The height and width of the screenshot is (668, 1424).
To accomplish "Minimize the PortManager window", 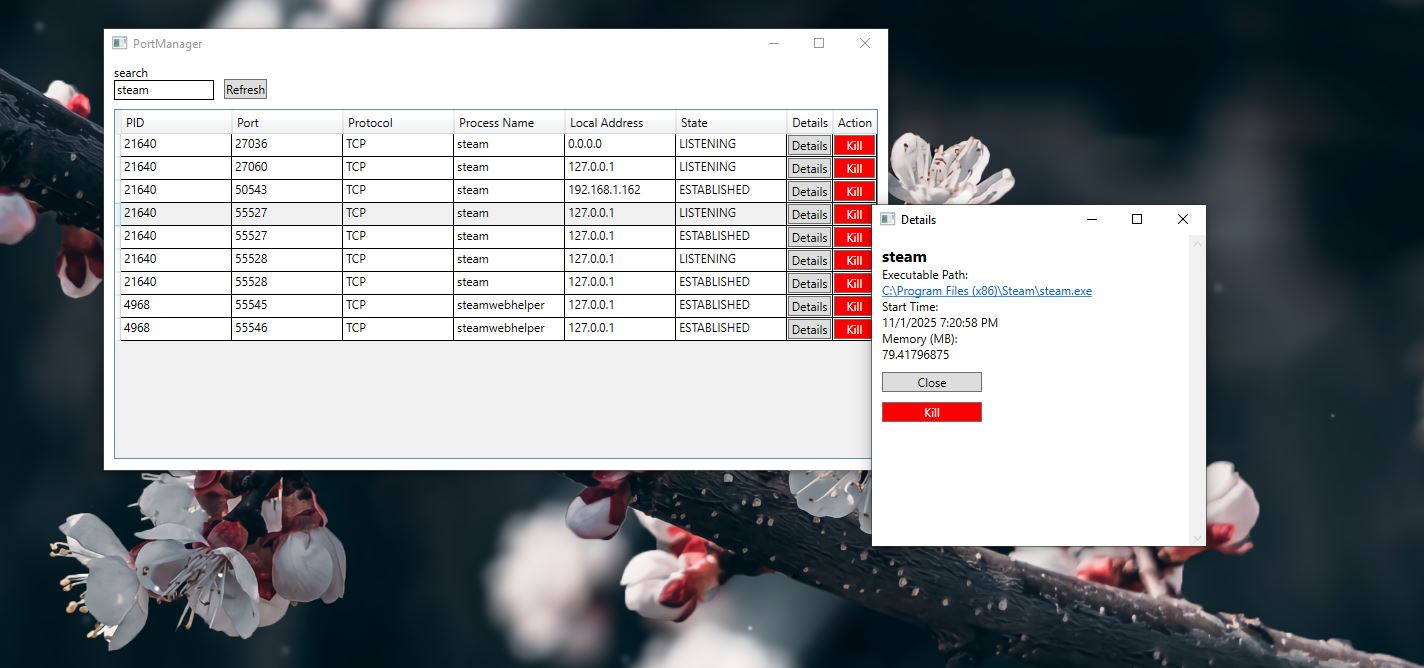I will tap(773, 43).
